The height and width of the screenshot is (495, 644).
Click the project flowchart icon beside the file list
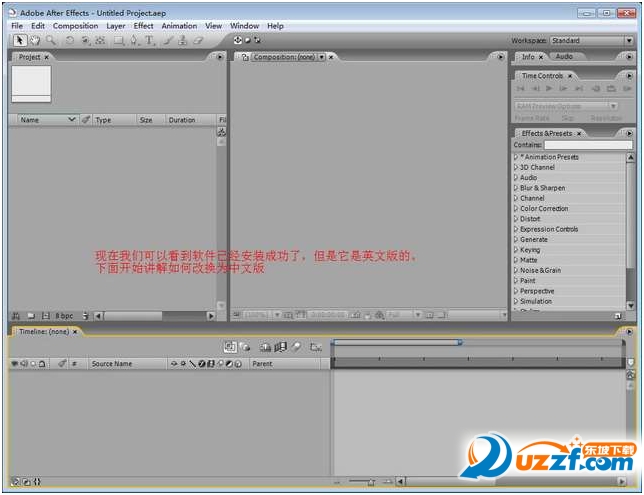point(221,131)
